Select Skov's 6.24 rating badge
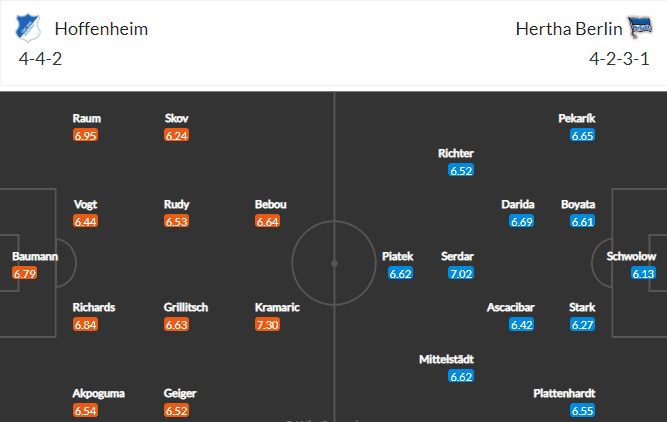Screen dimensions: 667x422 coord(177,135)
